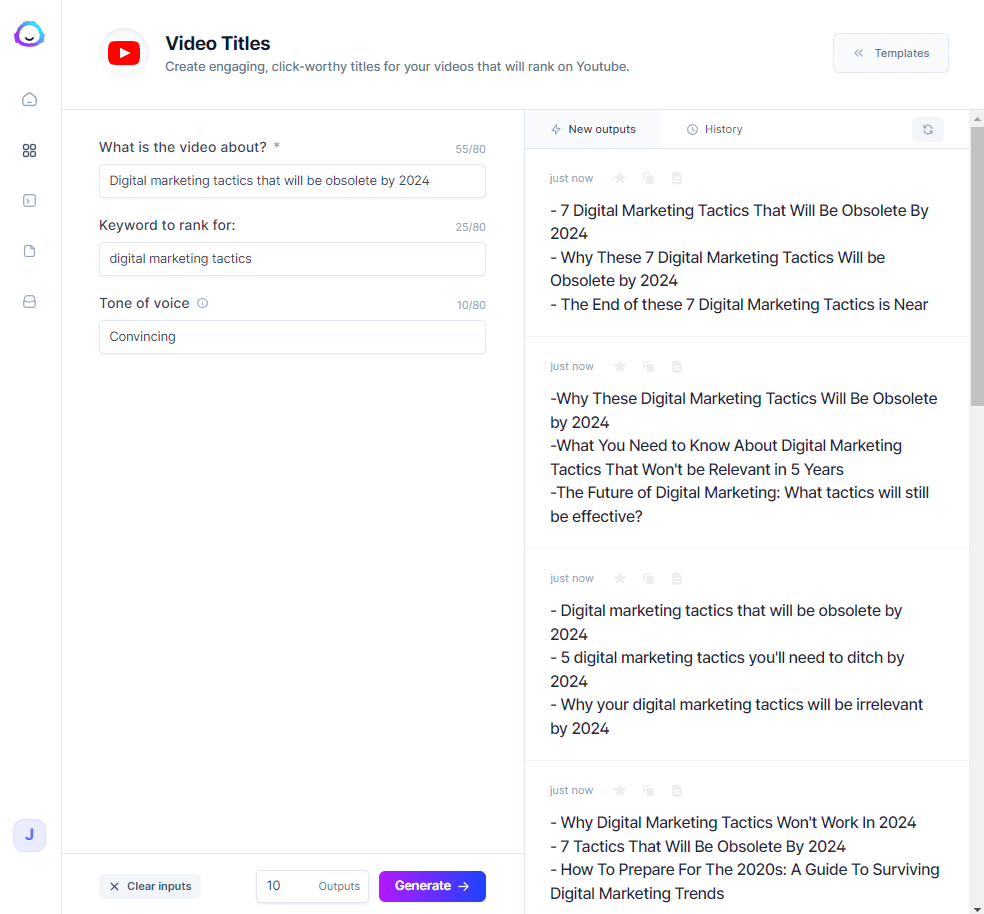Open the Outputs count selector

[312, 886]
